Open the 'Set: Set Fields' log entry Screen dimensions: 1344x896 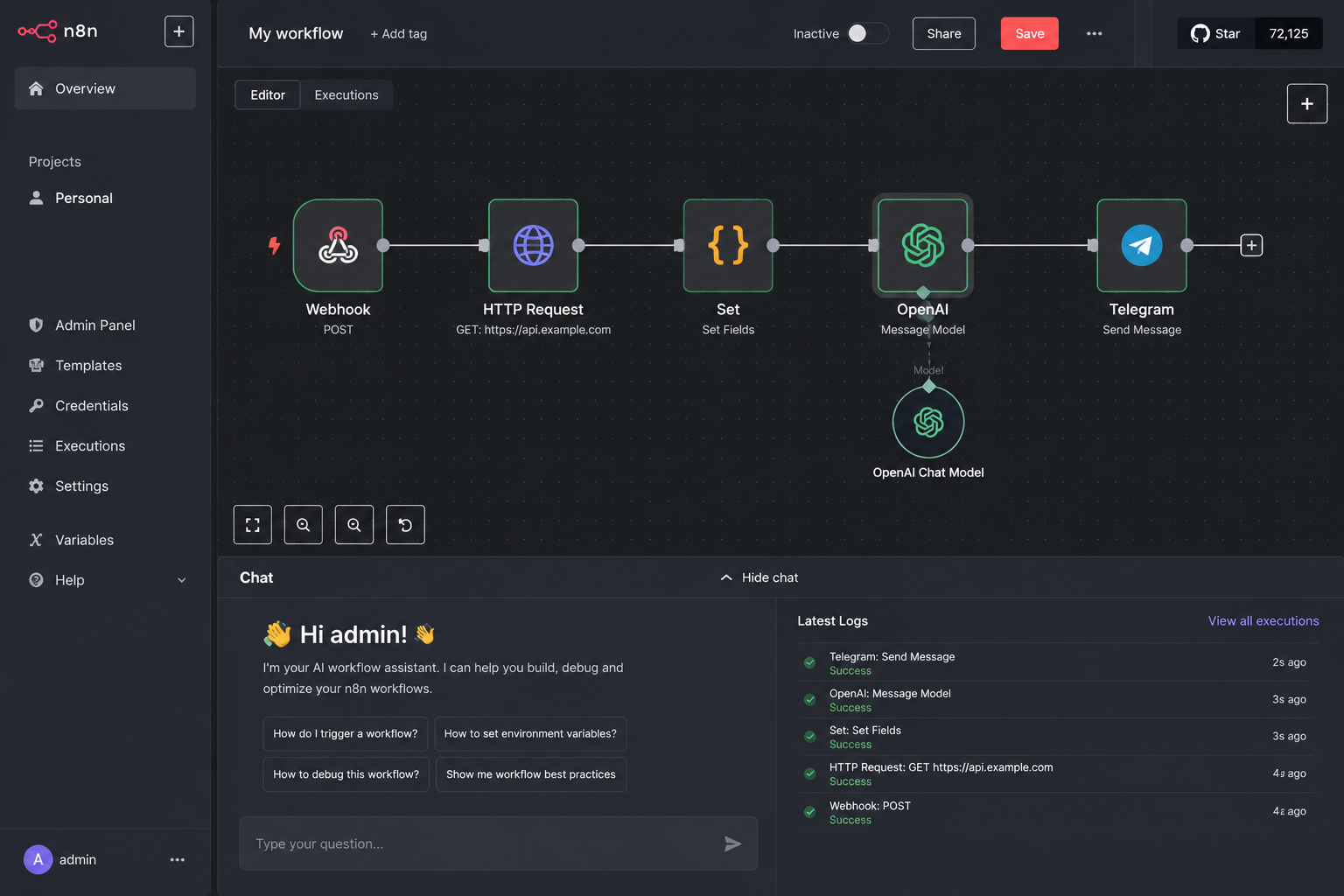[1058, 737]
